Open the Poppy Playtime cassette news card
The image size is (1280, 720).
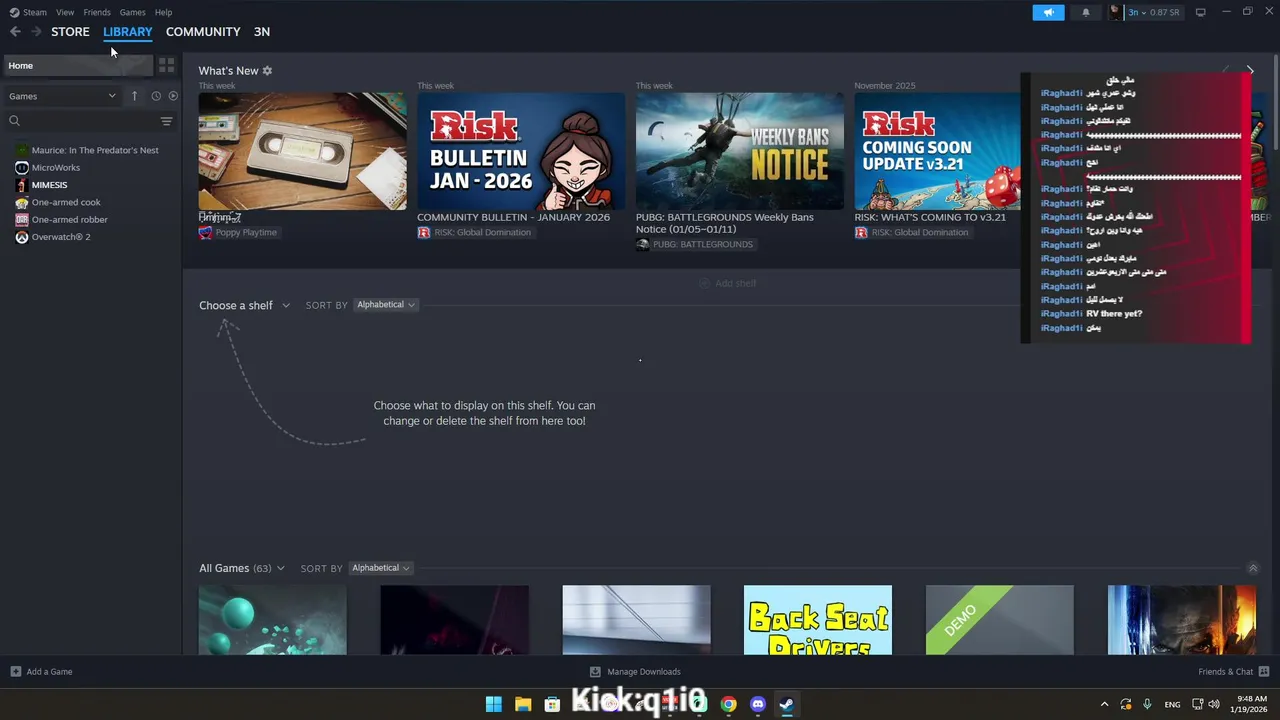click(302, 151)
